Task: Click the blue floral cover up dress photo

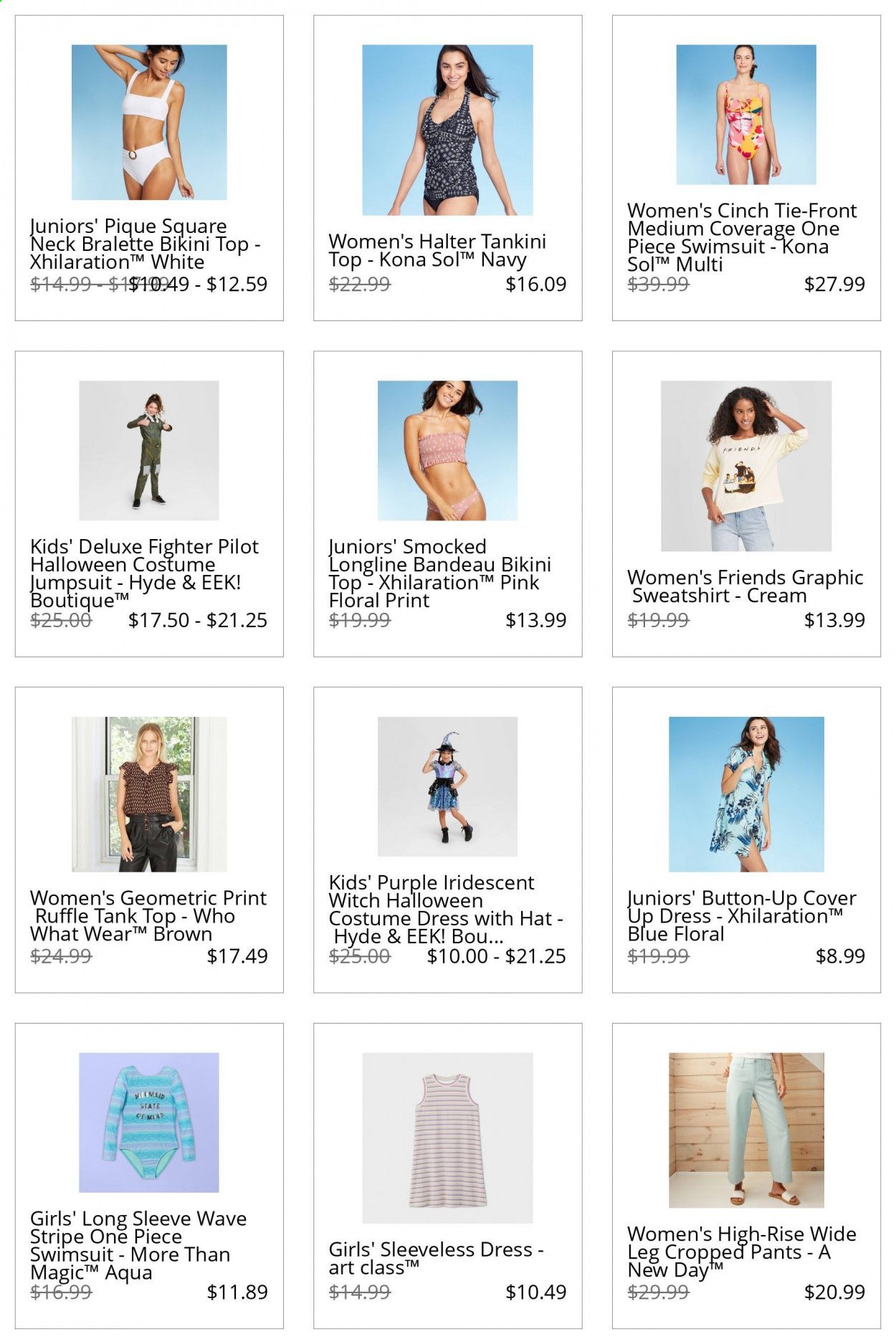Action: click(746, 794)
